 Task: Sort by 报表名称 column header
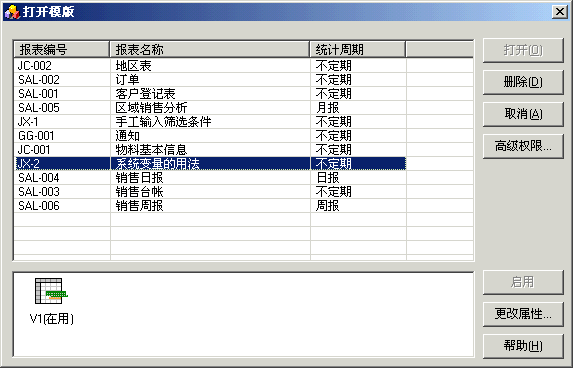point(210,49)
